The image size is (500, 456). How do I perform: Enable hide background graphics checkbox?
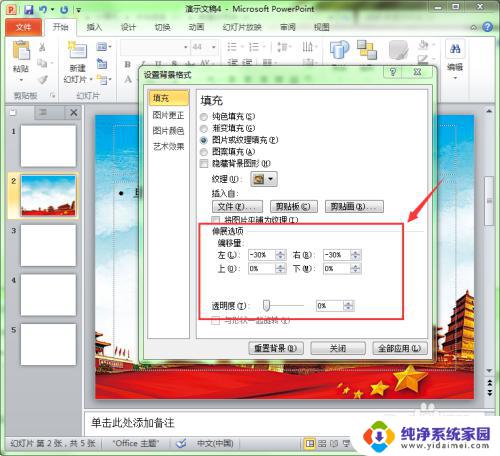pyautogui.click(x=204, y=164)
